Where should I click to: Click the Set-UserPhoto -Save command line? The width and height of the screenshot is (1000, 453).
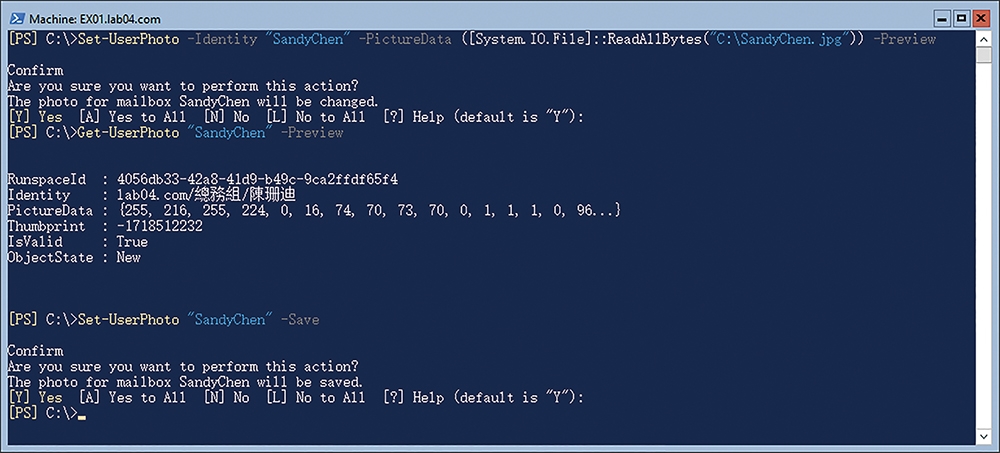[164, 320]
